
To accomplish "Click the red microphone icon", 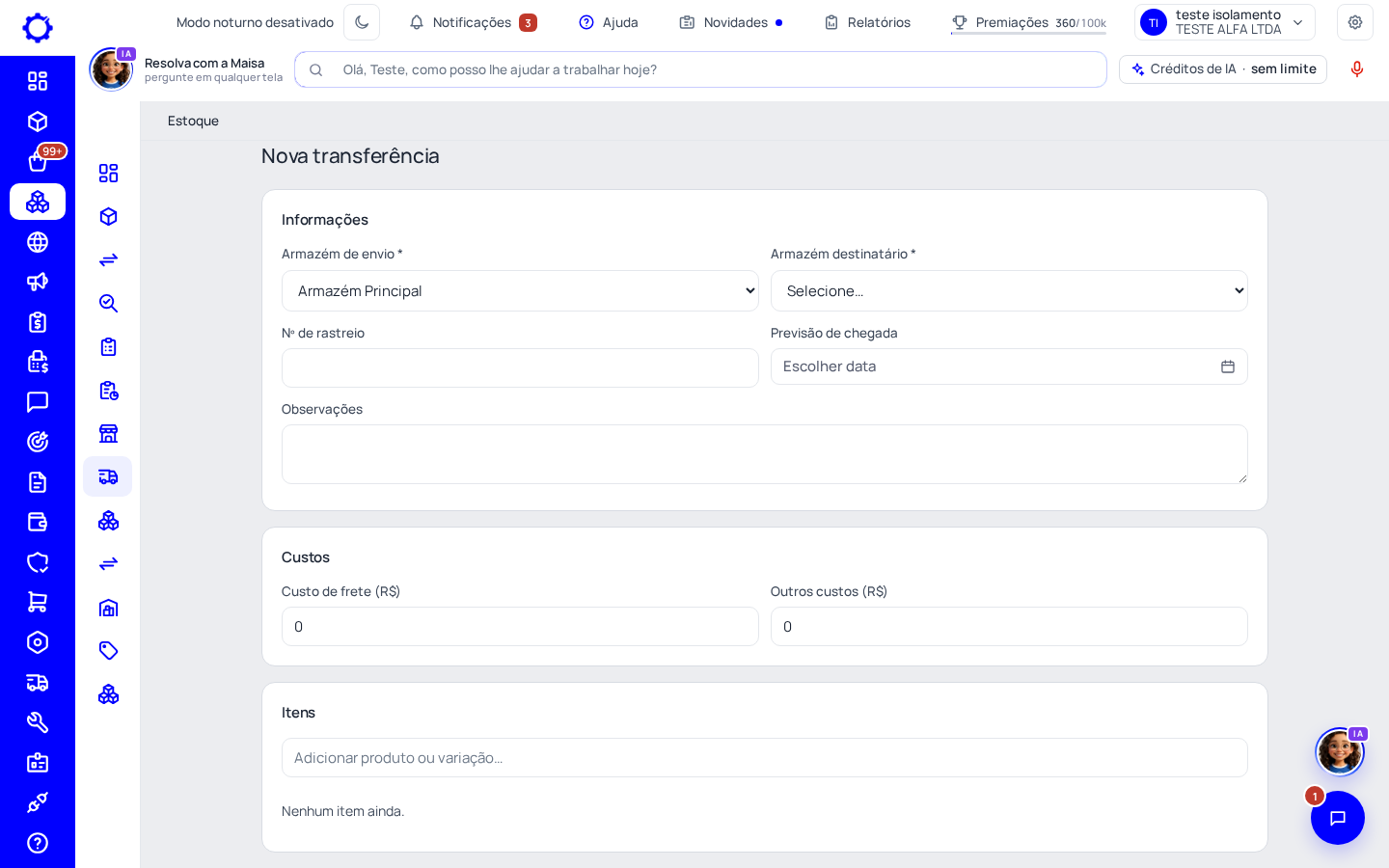I will coord(1357,69).
